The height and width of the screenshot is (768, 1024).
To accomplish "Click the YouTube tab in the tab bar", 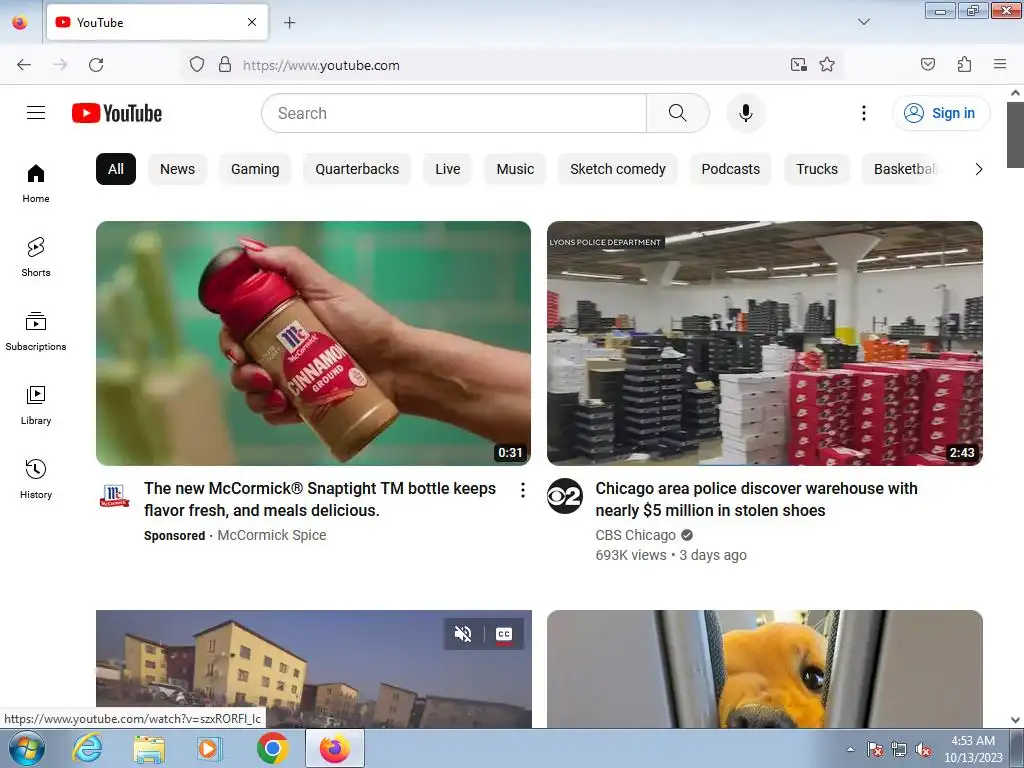I will 157,22.
